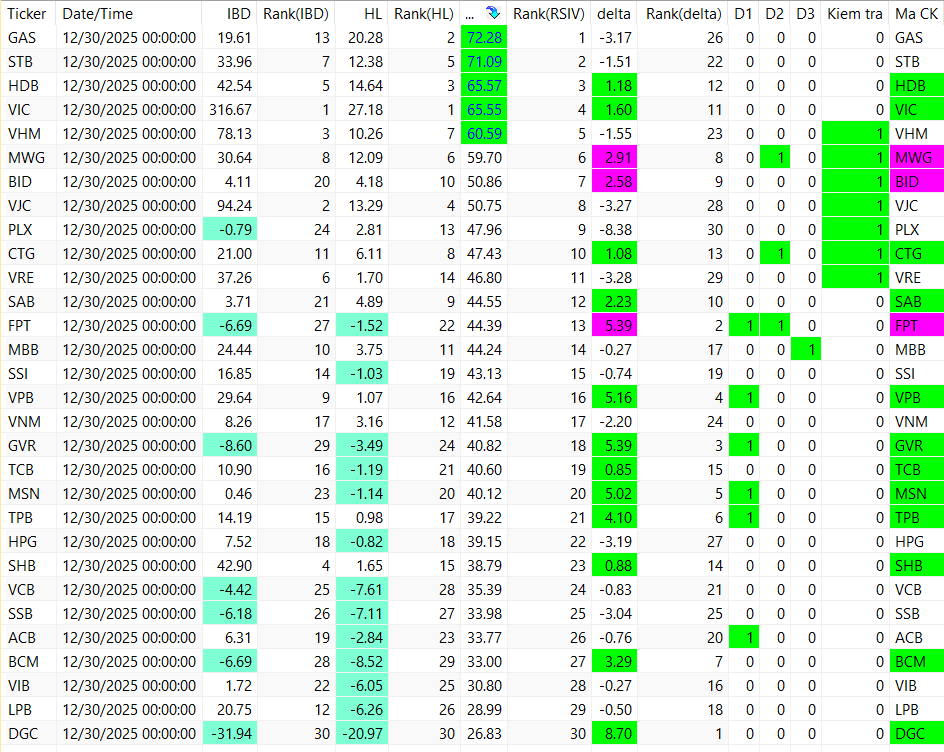Click the Rank(IBD) column header
Viewport: 944px width, 752px height.
click(x=296, y=13)
